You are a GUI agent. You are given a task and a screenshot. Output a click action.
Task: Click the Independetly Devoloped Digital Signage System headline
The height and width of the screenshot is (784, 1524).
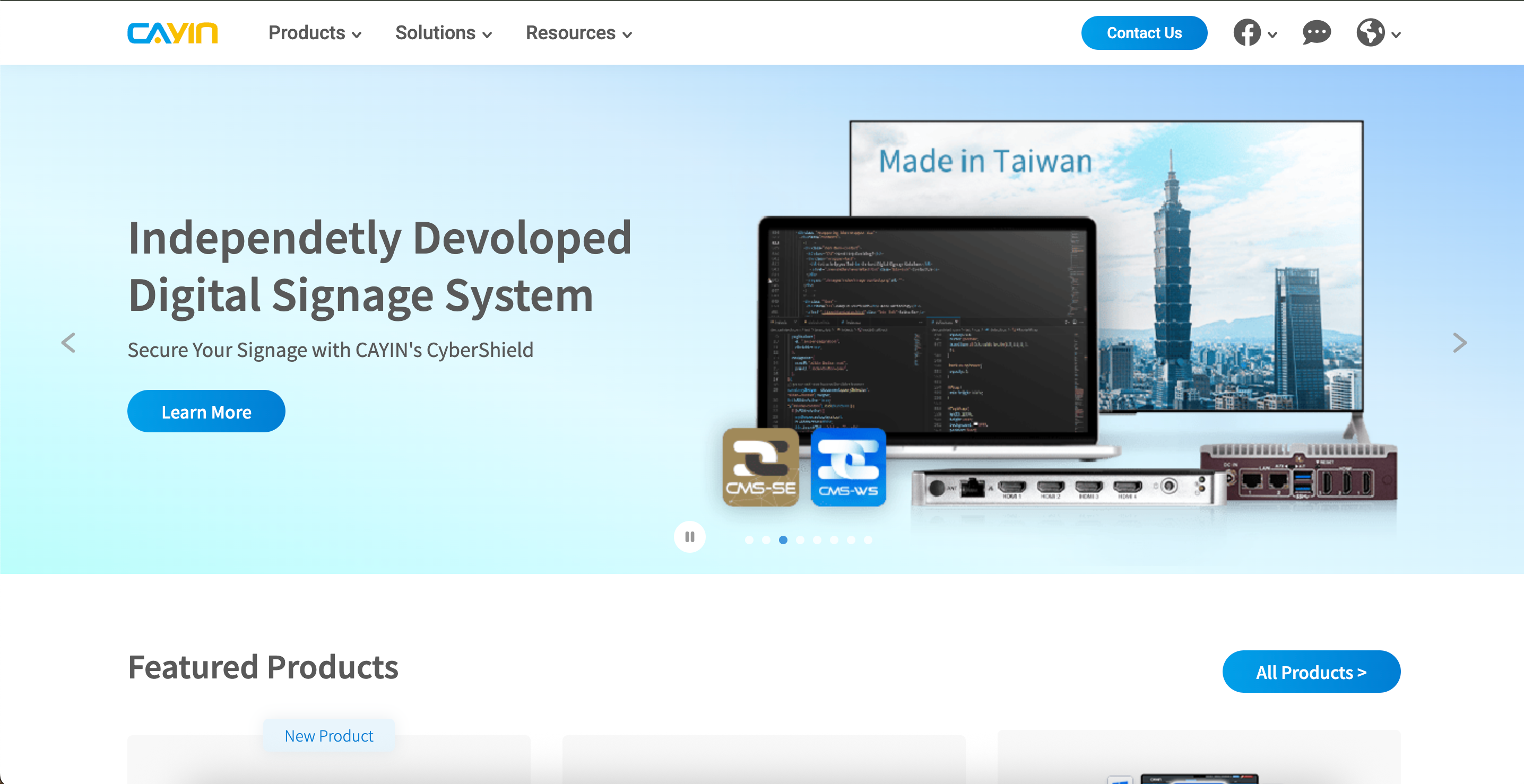point(380,266)
